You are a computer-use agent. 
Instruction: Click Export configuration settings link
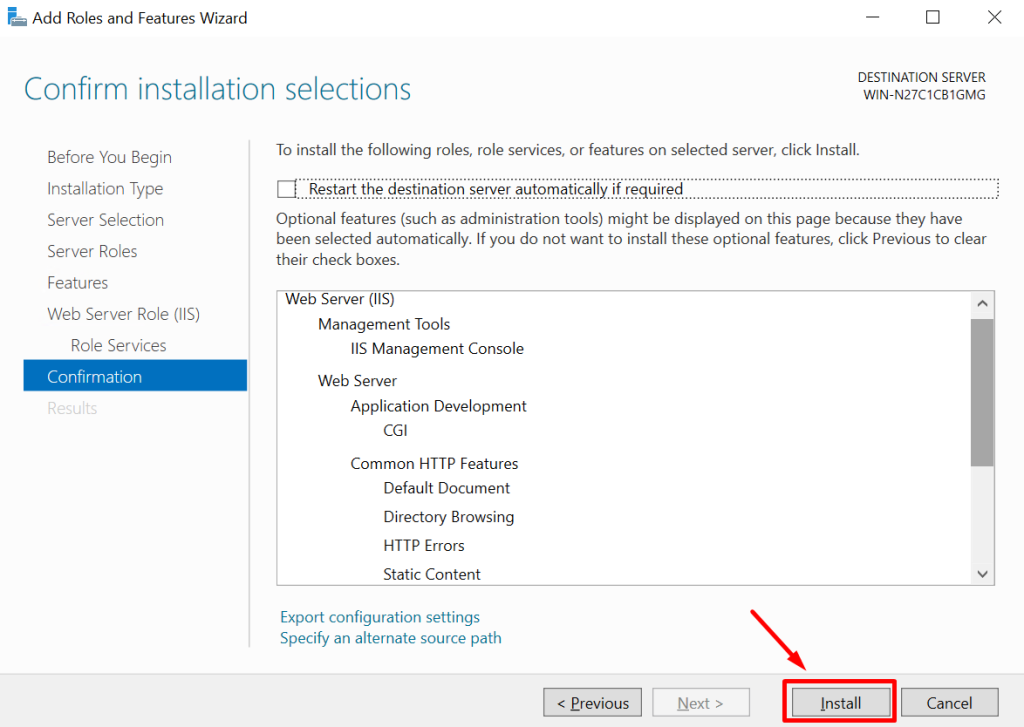coord(380,617)
